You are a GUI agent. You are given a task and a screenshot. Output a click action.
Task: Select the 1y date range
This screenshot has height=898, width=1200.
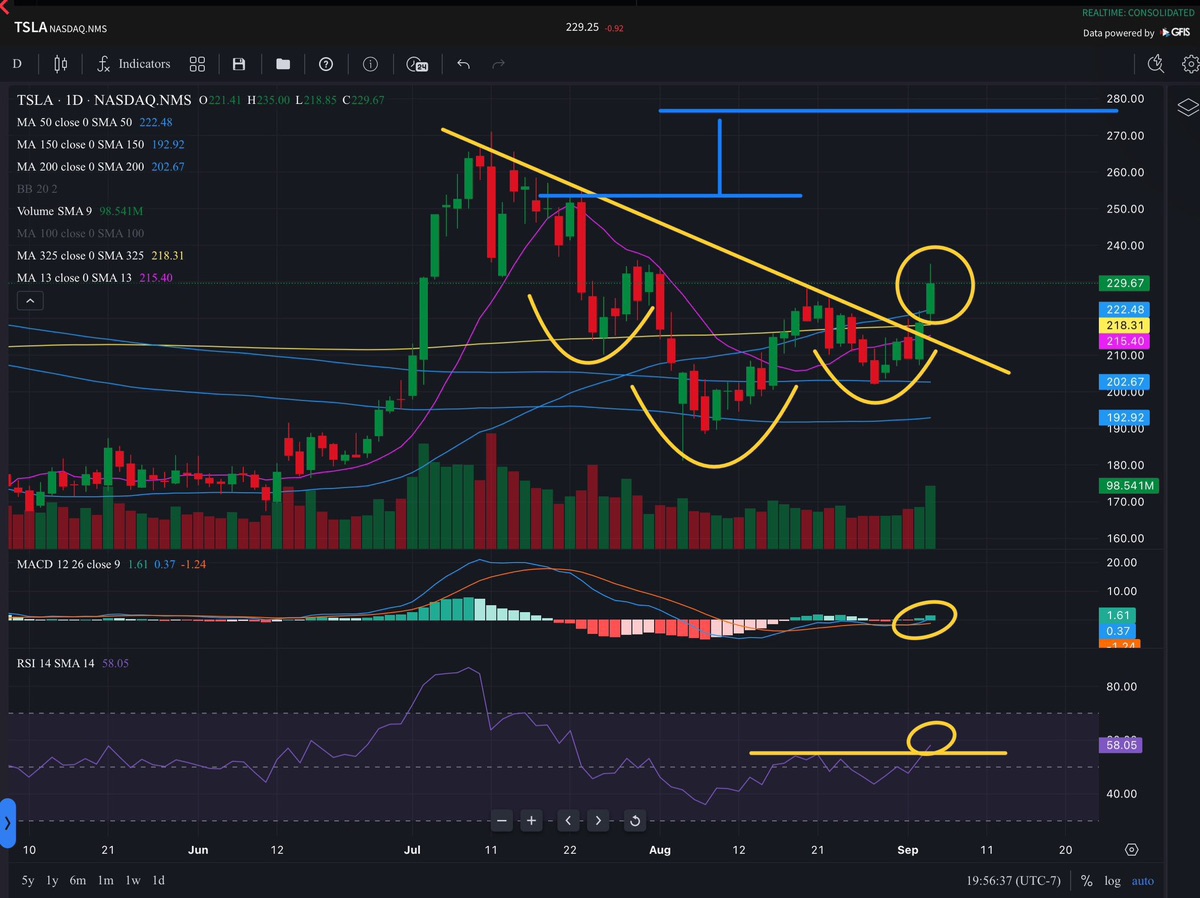coord(51,881)
